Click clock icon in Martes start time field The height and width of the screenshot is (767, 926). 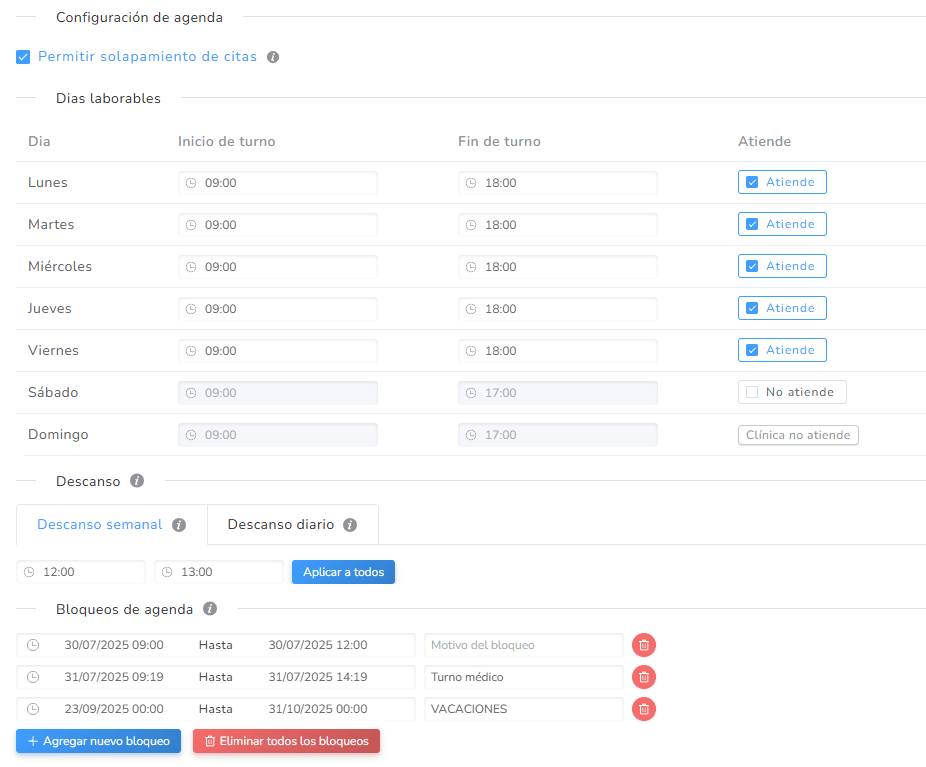[191, 225]
